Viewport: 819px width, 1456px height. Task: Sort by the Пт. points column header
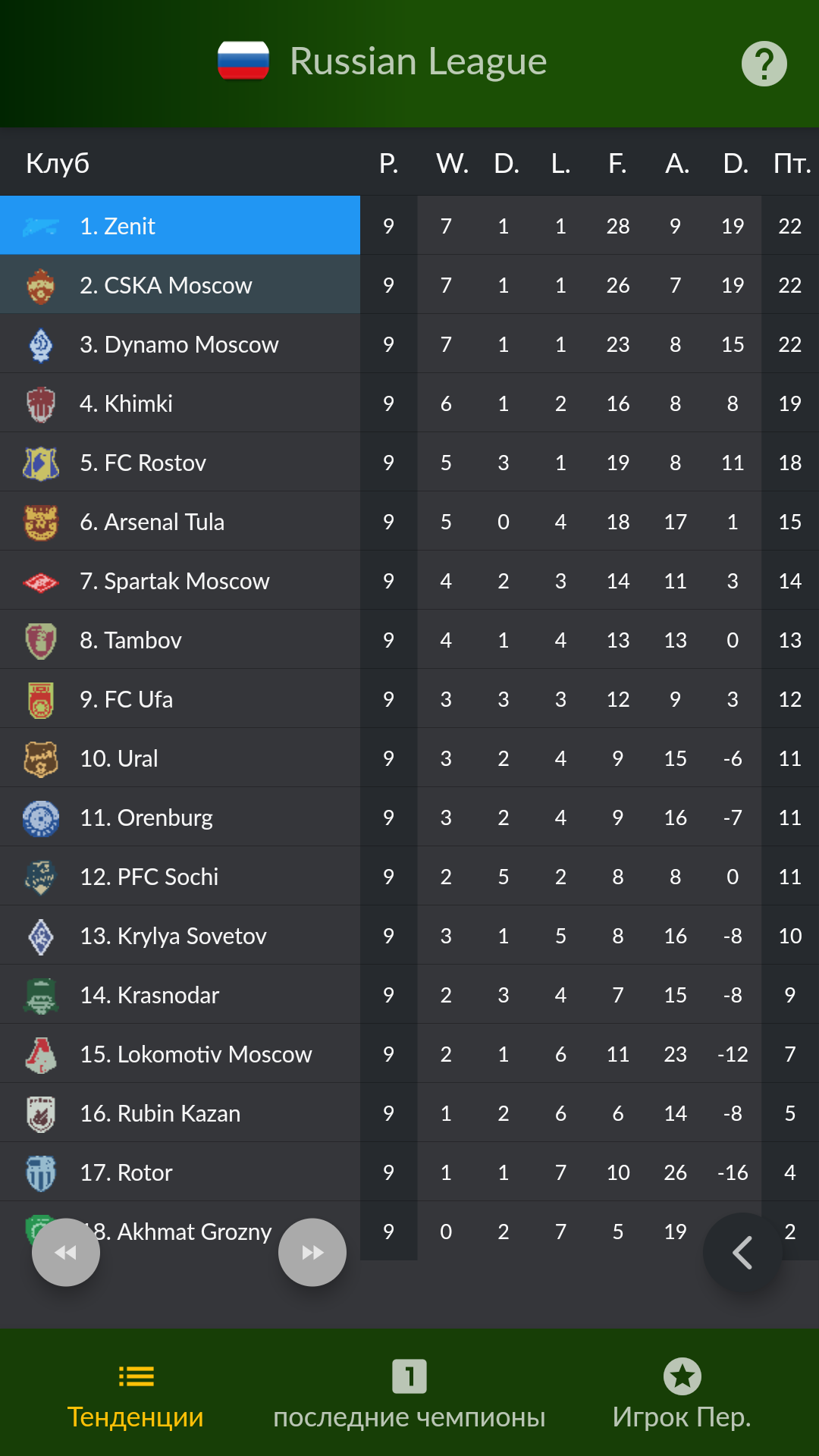pyautogui.click(x=792, y=163)
